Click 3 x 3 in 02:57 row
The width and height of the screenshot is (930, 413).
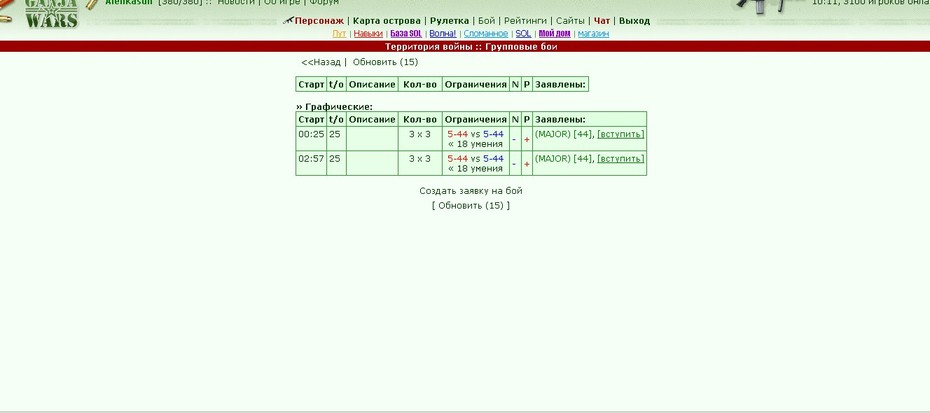coord(420,158)
